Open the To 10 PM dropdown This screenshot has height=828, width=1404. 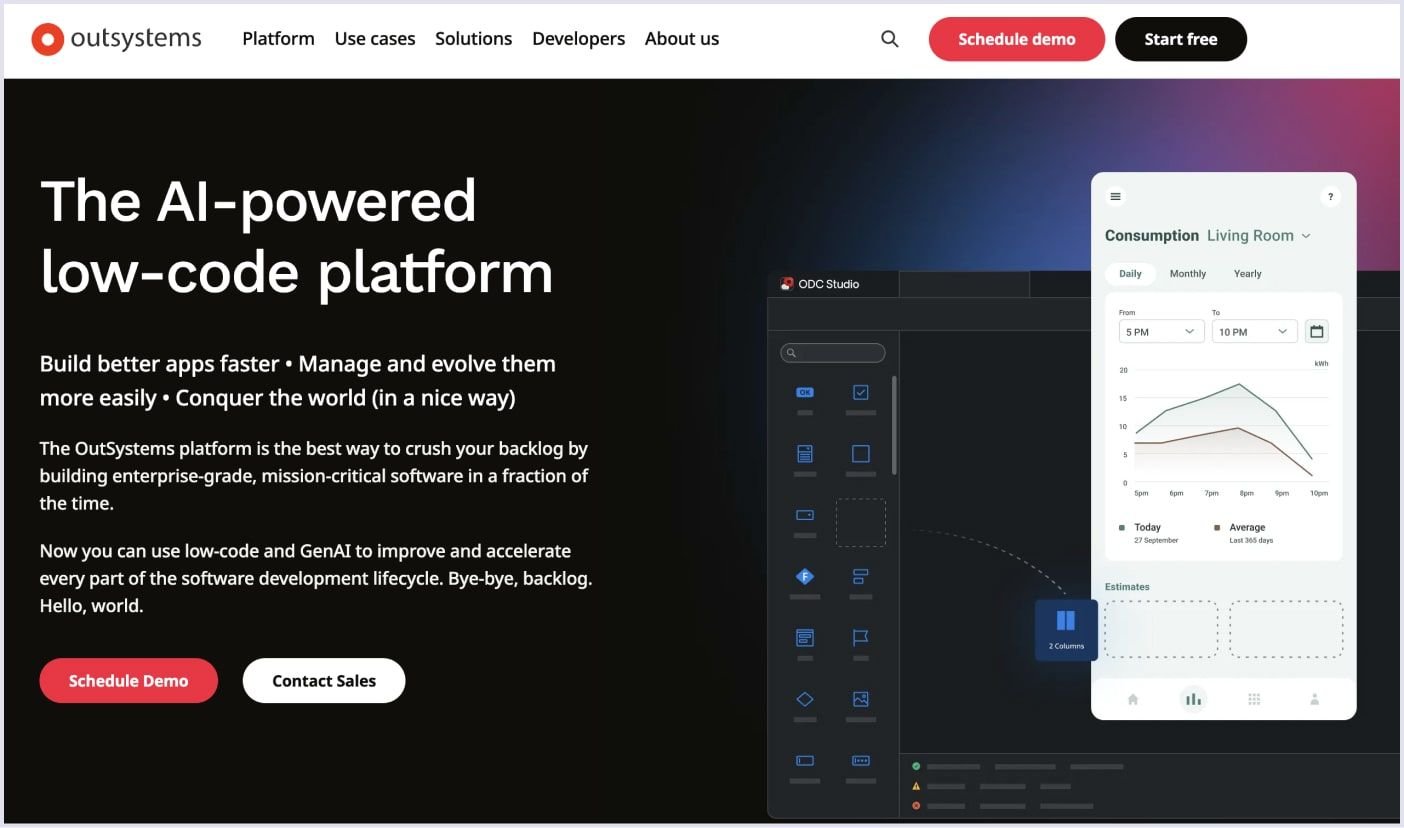pos(1255,331)
